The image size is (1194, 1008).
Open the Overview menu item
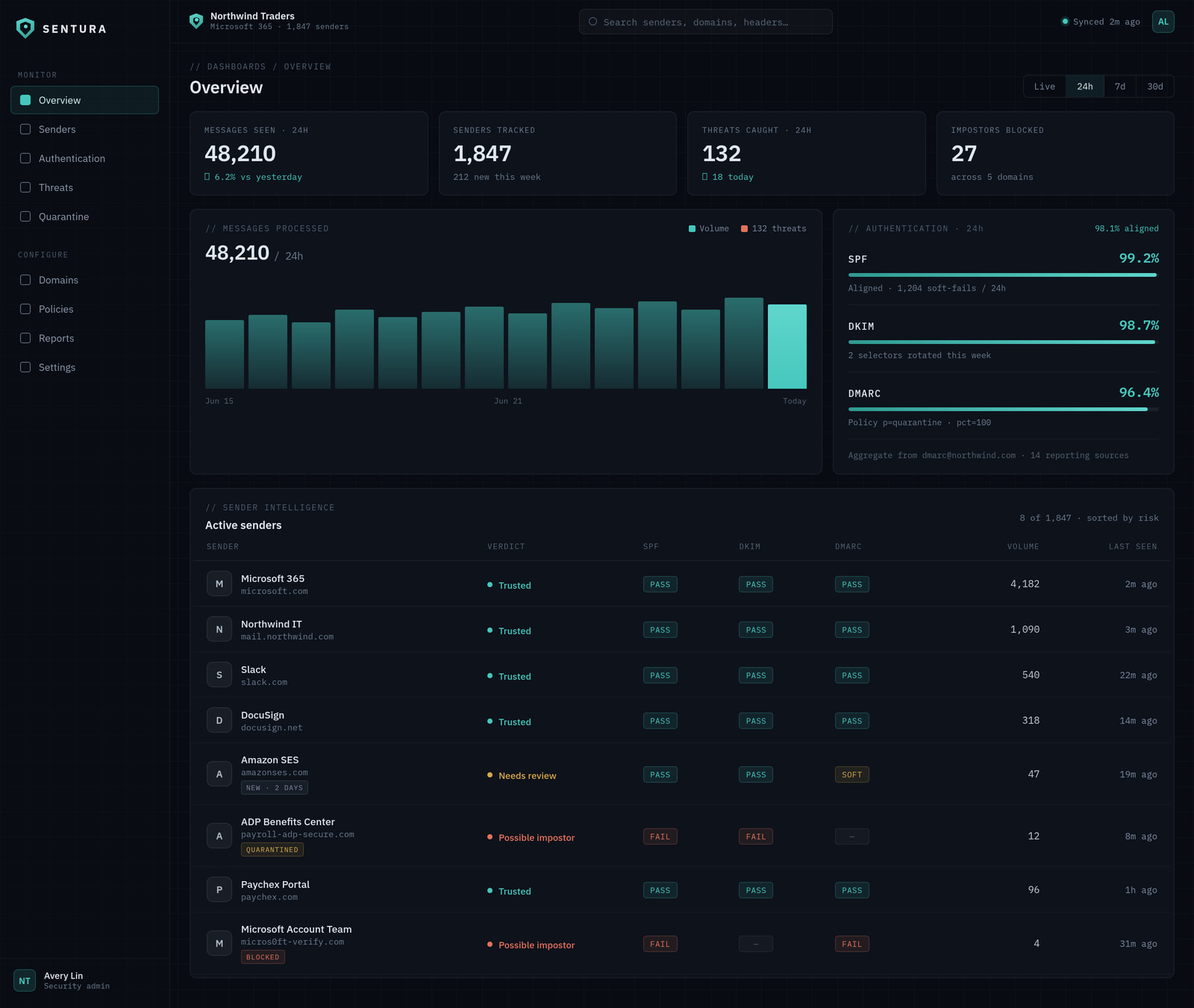(x=84, y=100)
